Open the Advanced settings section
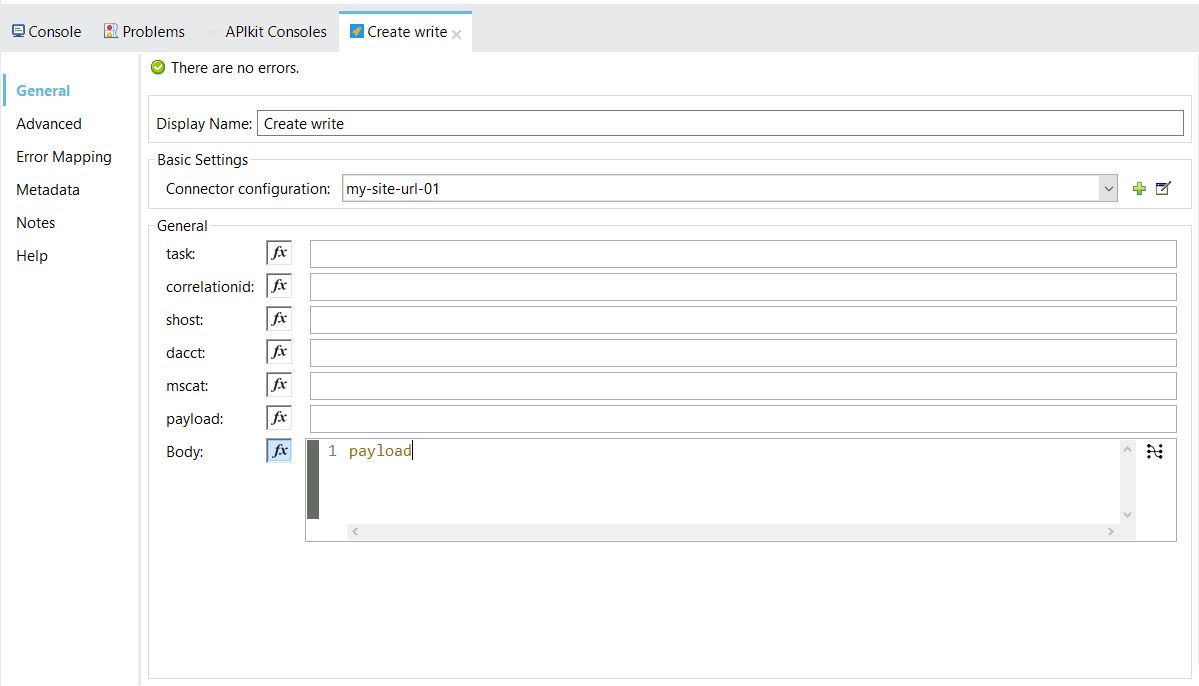This screenshot has width=1199, height=686. [49, 124]
